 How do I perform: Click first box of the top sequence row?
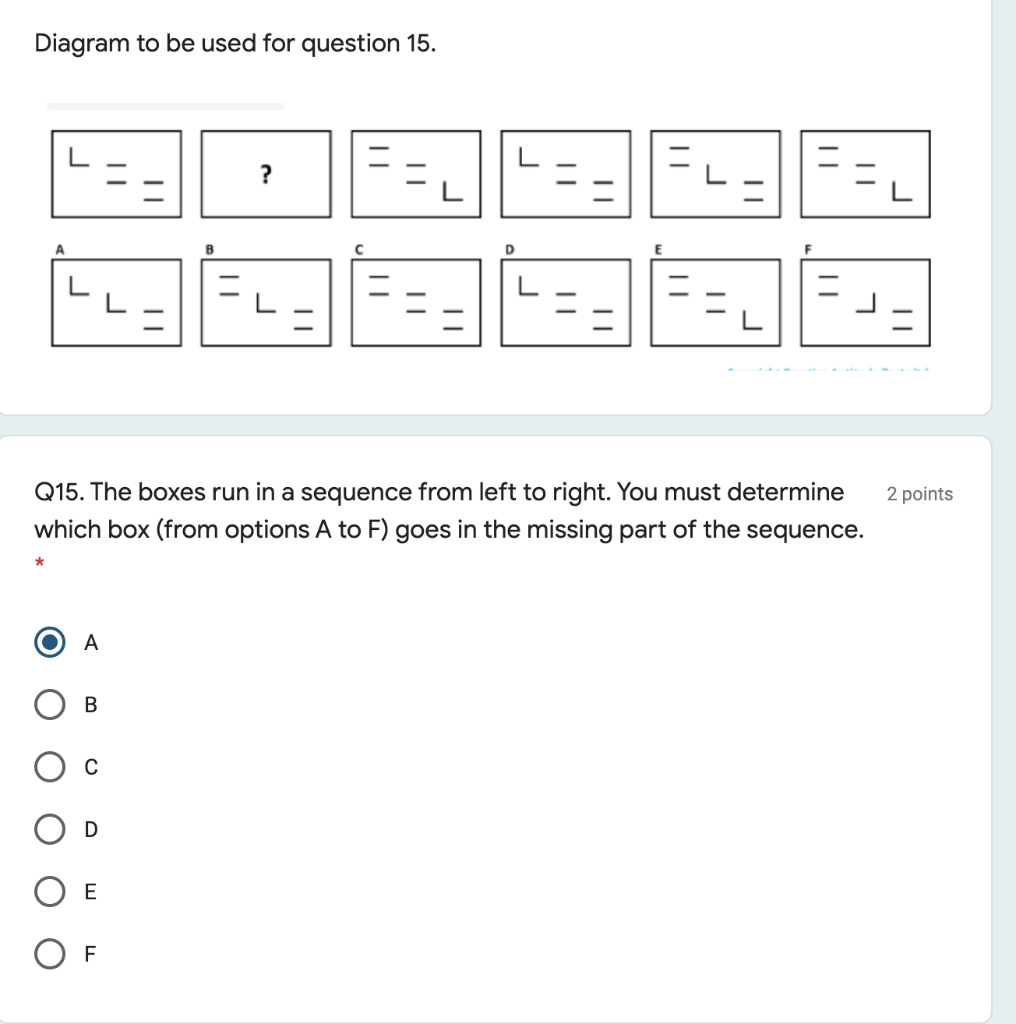pos(116,174)
